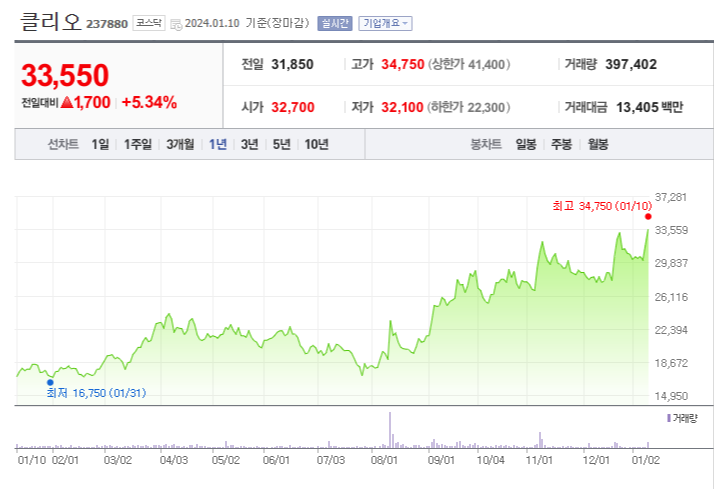Click the +5.34% change percentage
The height and width of the screenshot is (489, 714).
(149, 102)
